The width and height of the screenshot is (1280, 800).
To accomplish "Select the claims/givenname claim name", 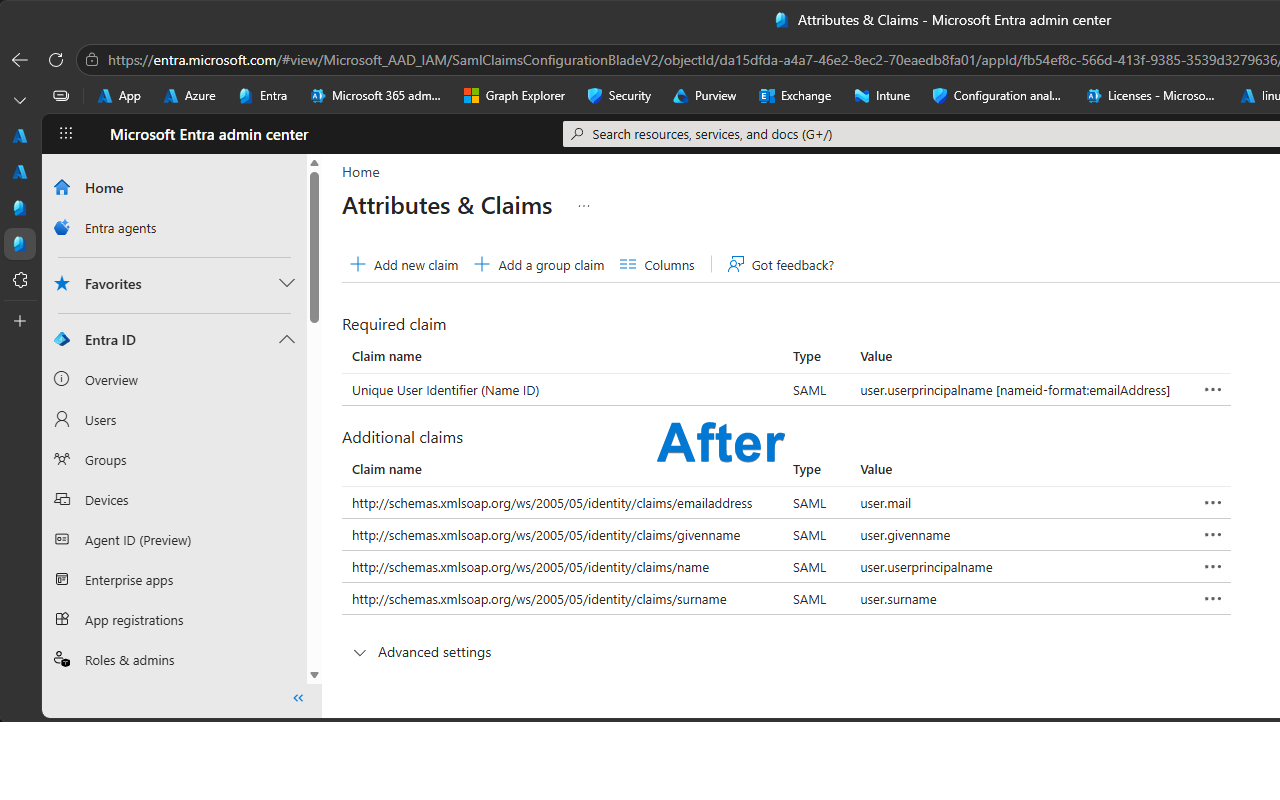I will click(546, 535).
